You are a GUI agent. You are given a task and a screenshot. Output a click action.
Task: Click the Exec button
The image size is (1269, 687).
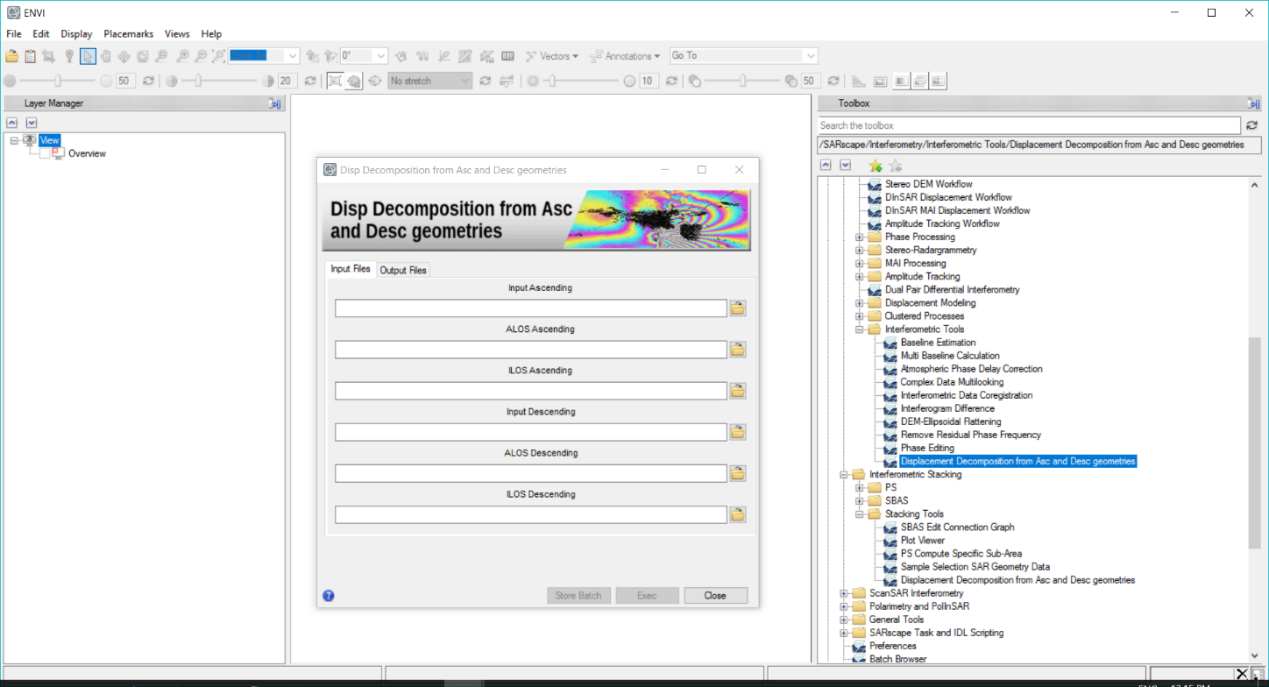click(x=647, y=595)
